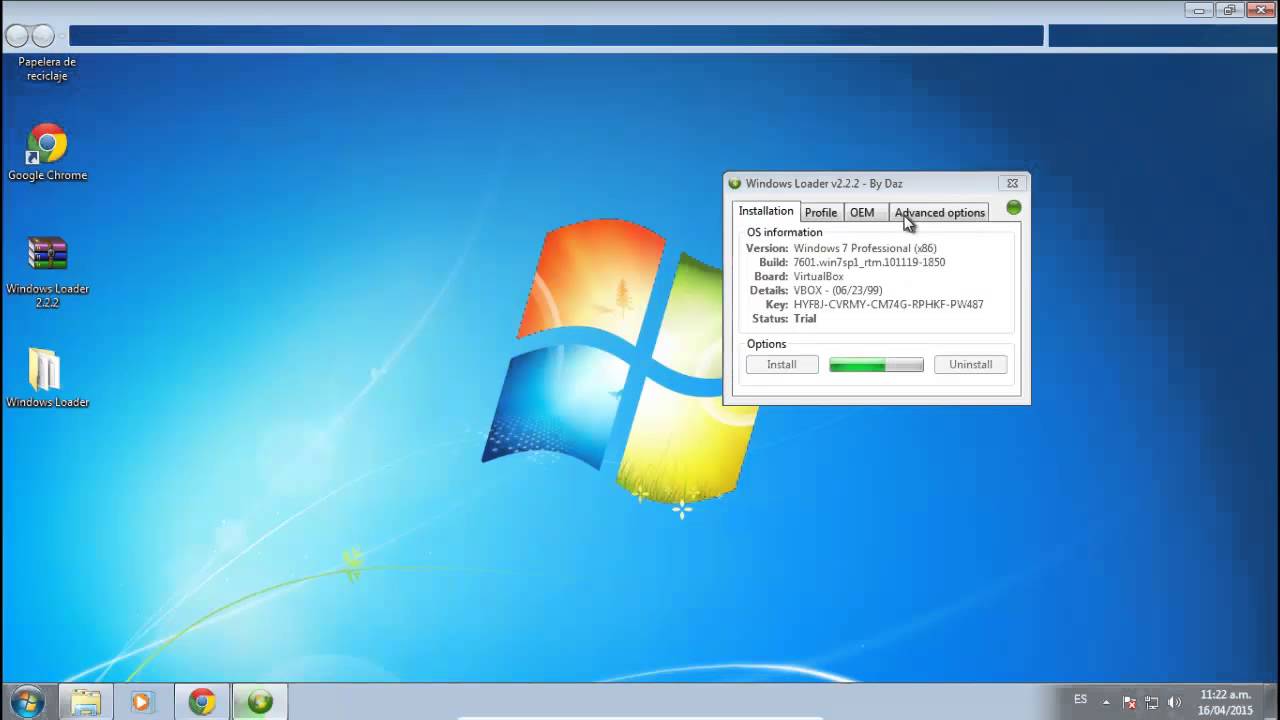Switch to the Profile tab
This screenshot has width=1280, height=720.
click(821, 212)
